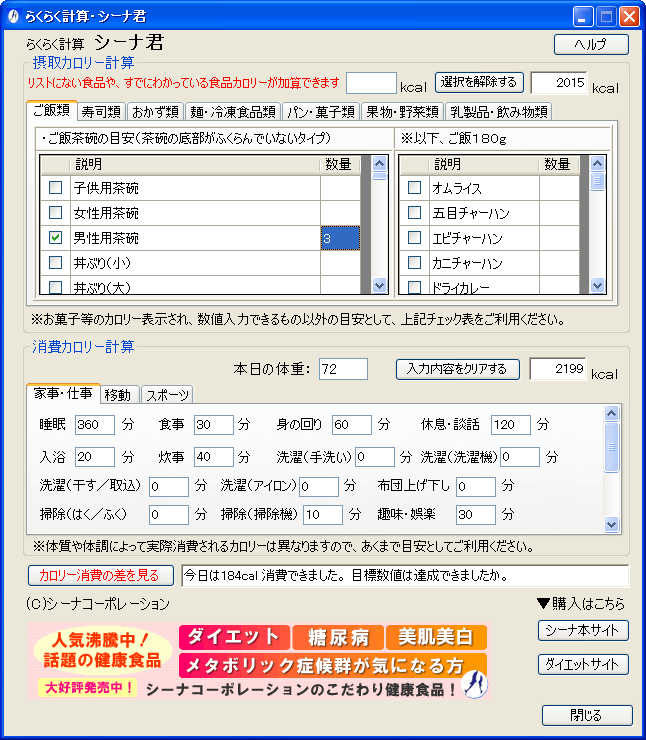Click the 洗濯(干す/取込) minutes field
This screenshot has width=646, height=740.
169,487
